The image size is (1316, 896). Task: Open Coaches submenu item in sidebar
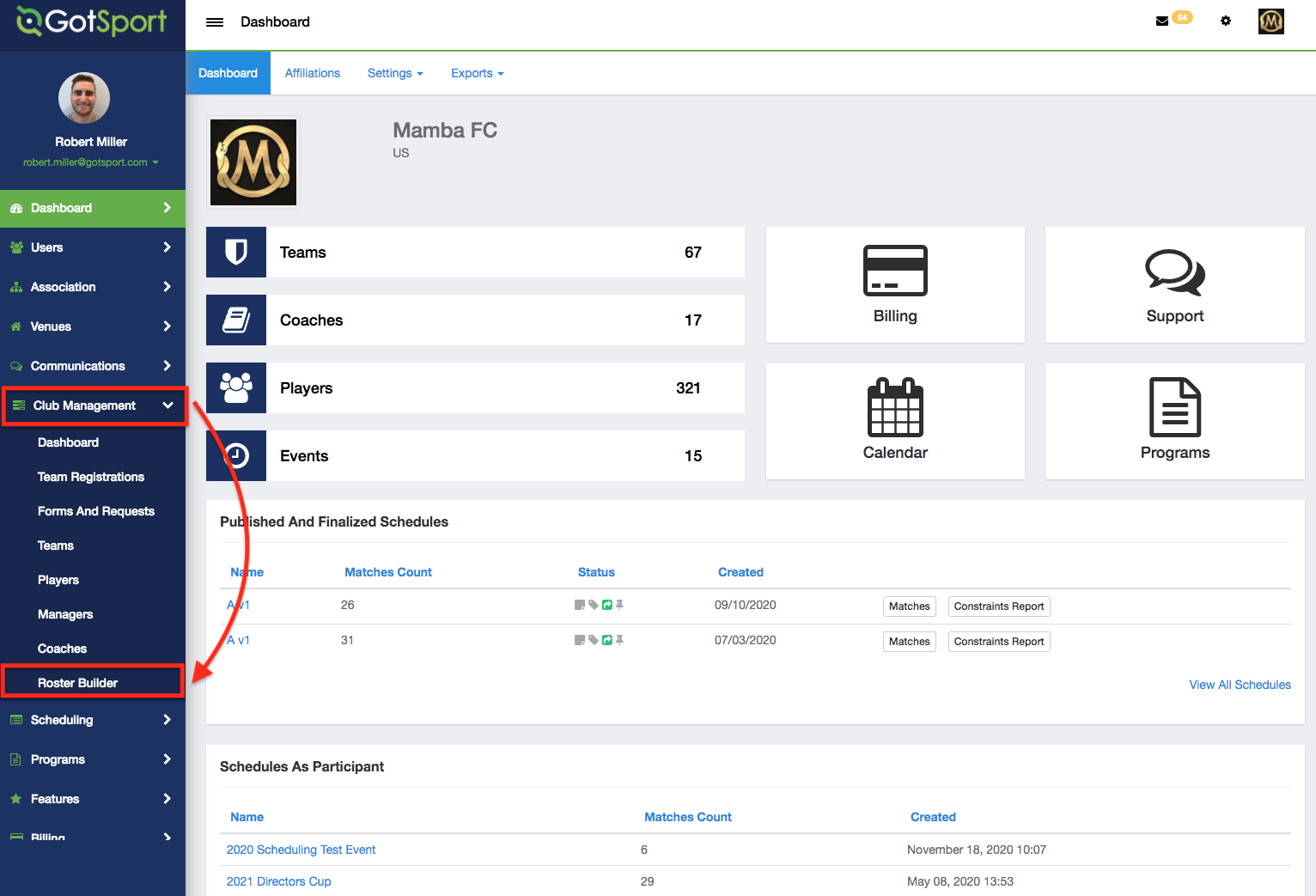coord(62,649)
